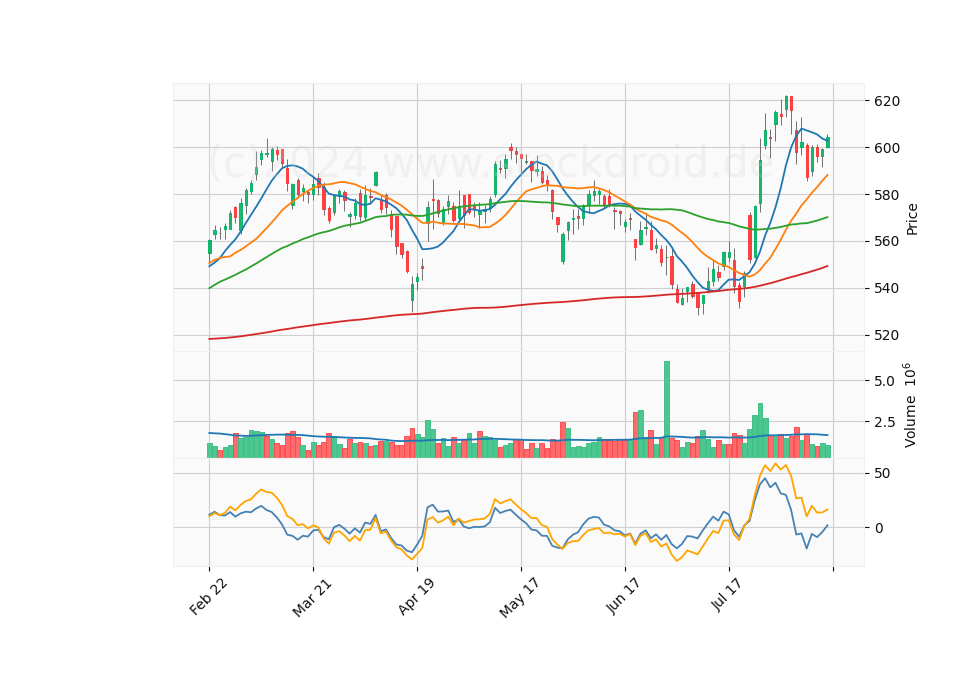The width and height of the screenshot is (960, 690).
Task: Click the 50 oscillator axis tick
Action: [x=882, y=474]
